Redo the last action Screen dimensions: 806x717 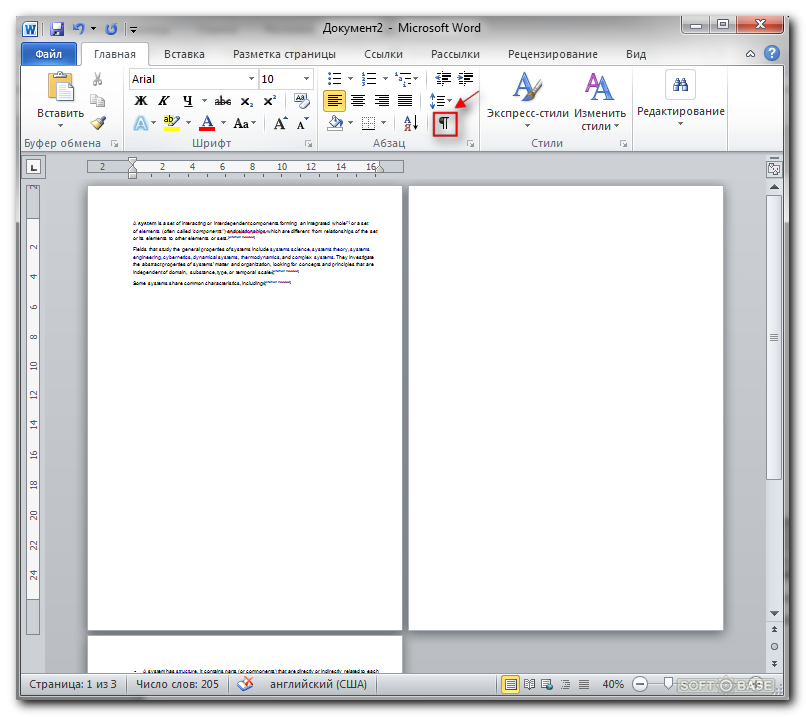(111, 29)
